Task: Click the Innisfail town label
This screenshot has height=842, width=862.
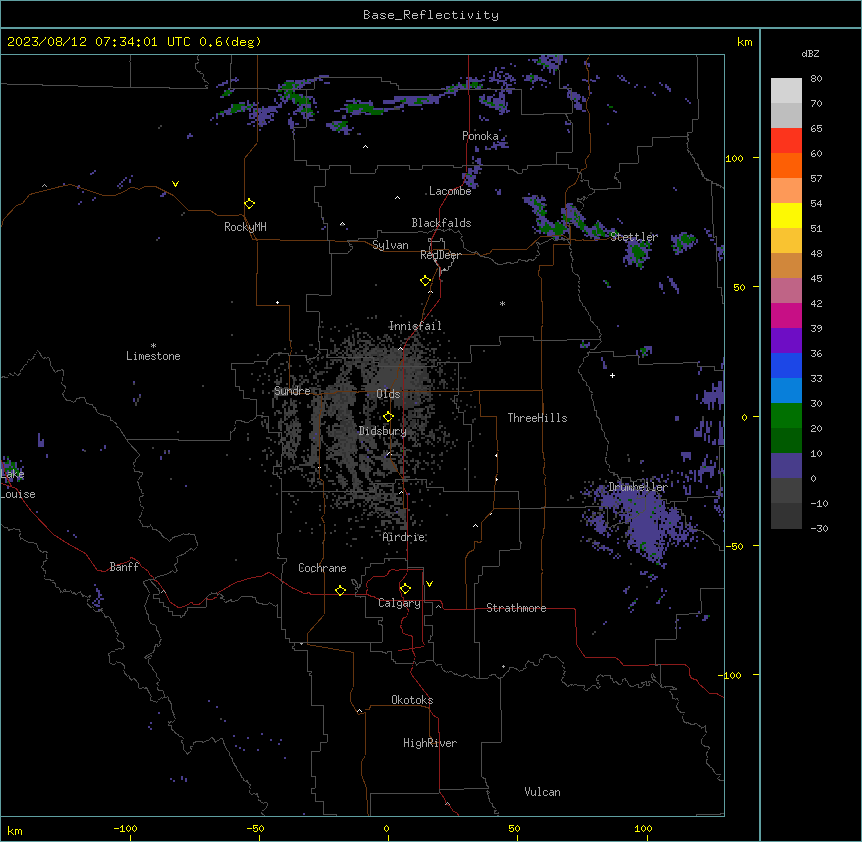Action: click(x=415, y=326)
